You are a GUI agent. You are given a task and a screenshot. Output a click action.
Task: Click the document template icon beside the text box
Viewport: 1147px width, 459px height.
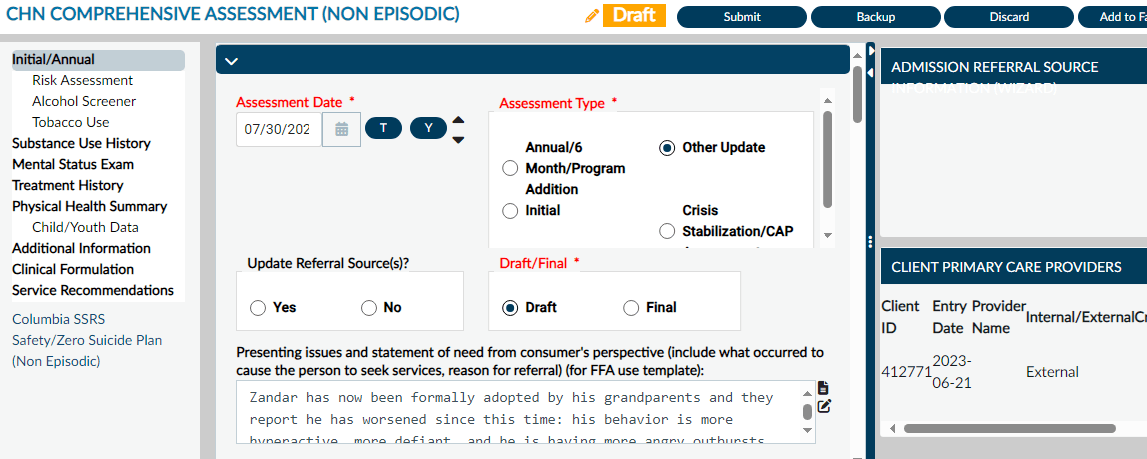coord(823,388)
